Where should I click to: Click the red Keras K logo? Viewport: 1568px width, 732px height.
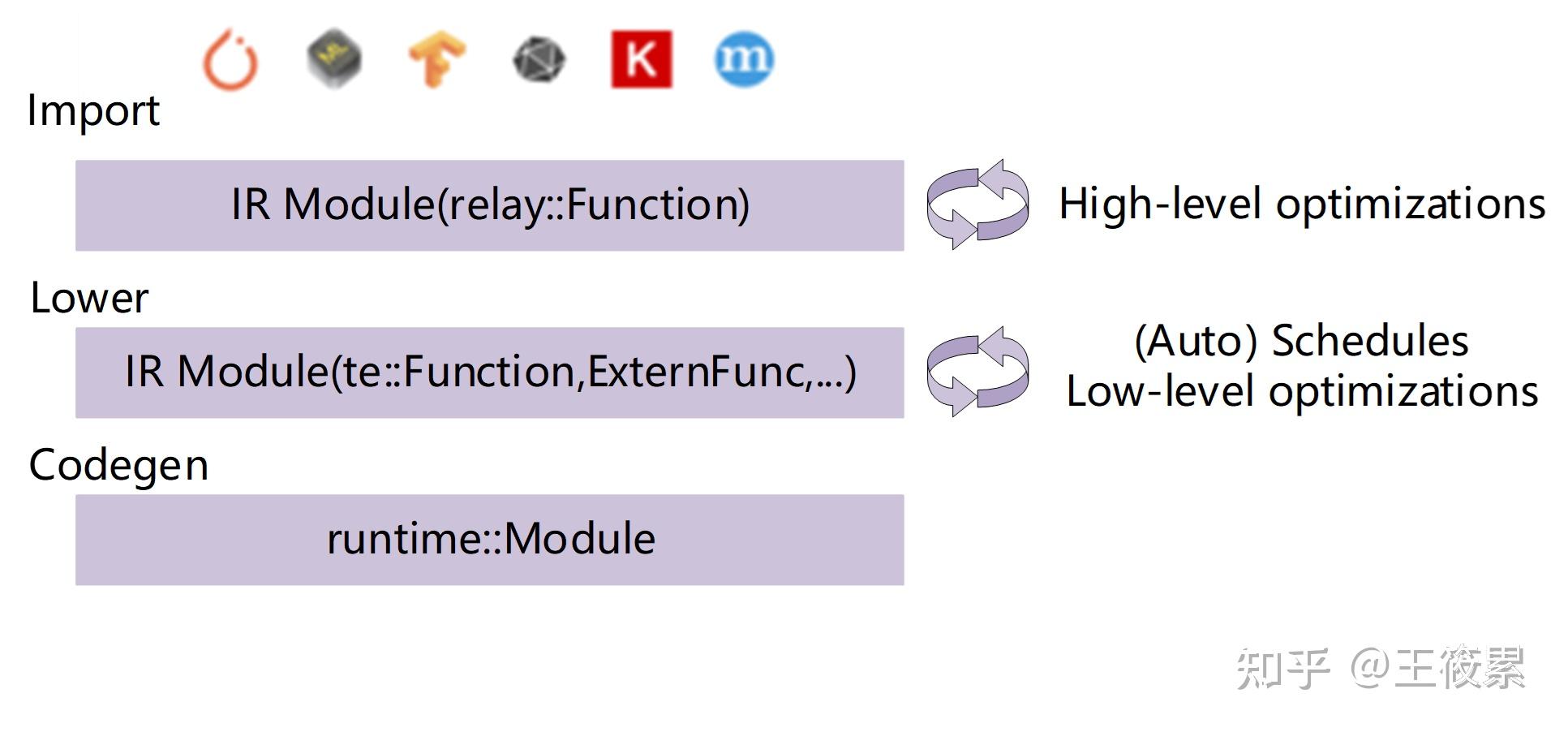(x=642, y=59)
